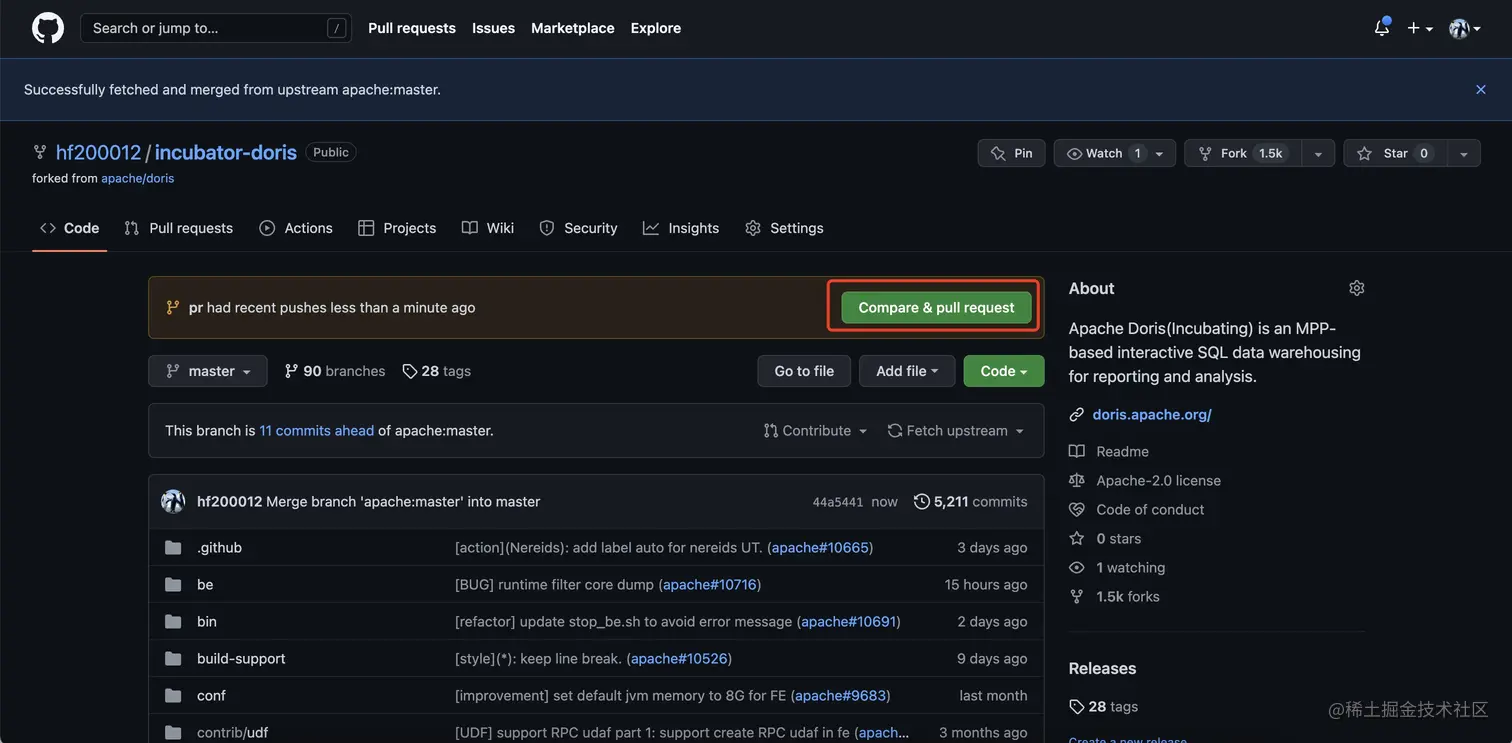This screenshot has width=1512, height=743.
Task: Click Compare & pull request button
Action: coord(936,307)
